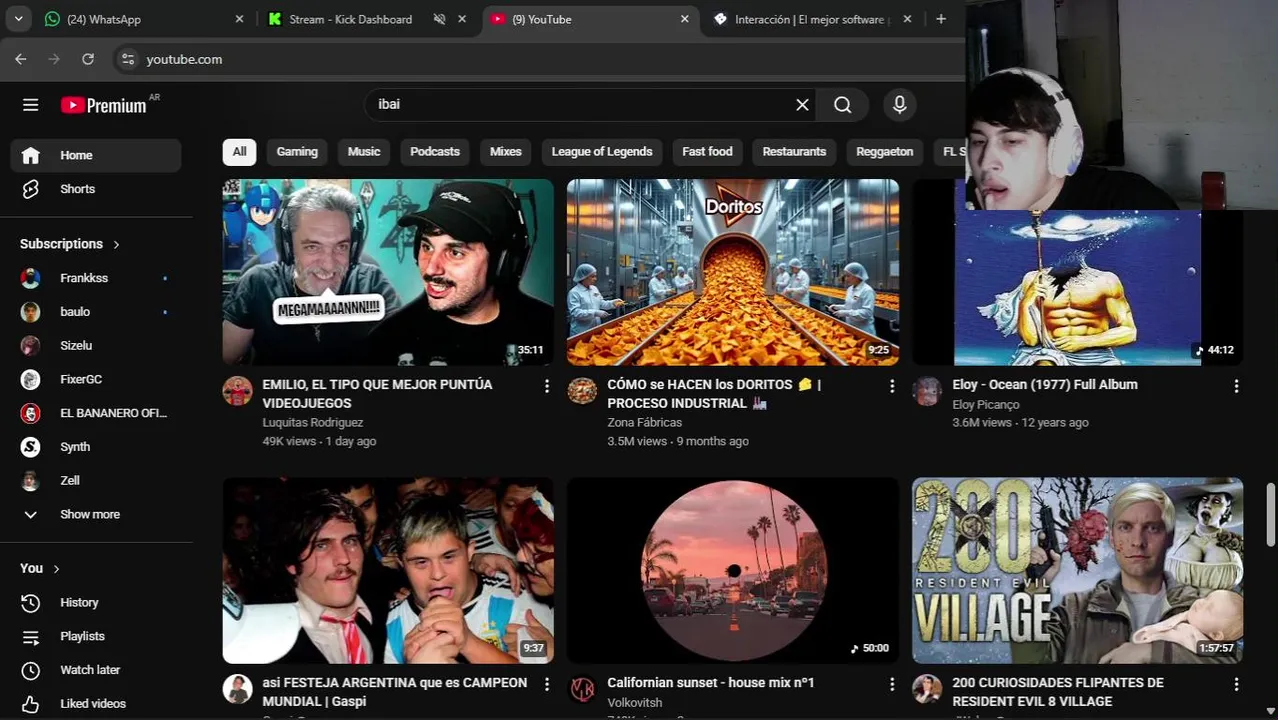Image resolution: width=1278 pixels, height=720 pixels.
Task: View site information icon in address bar
Action: point(127,59)
